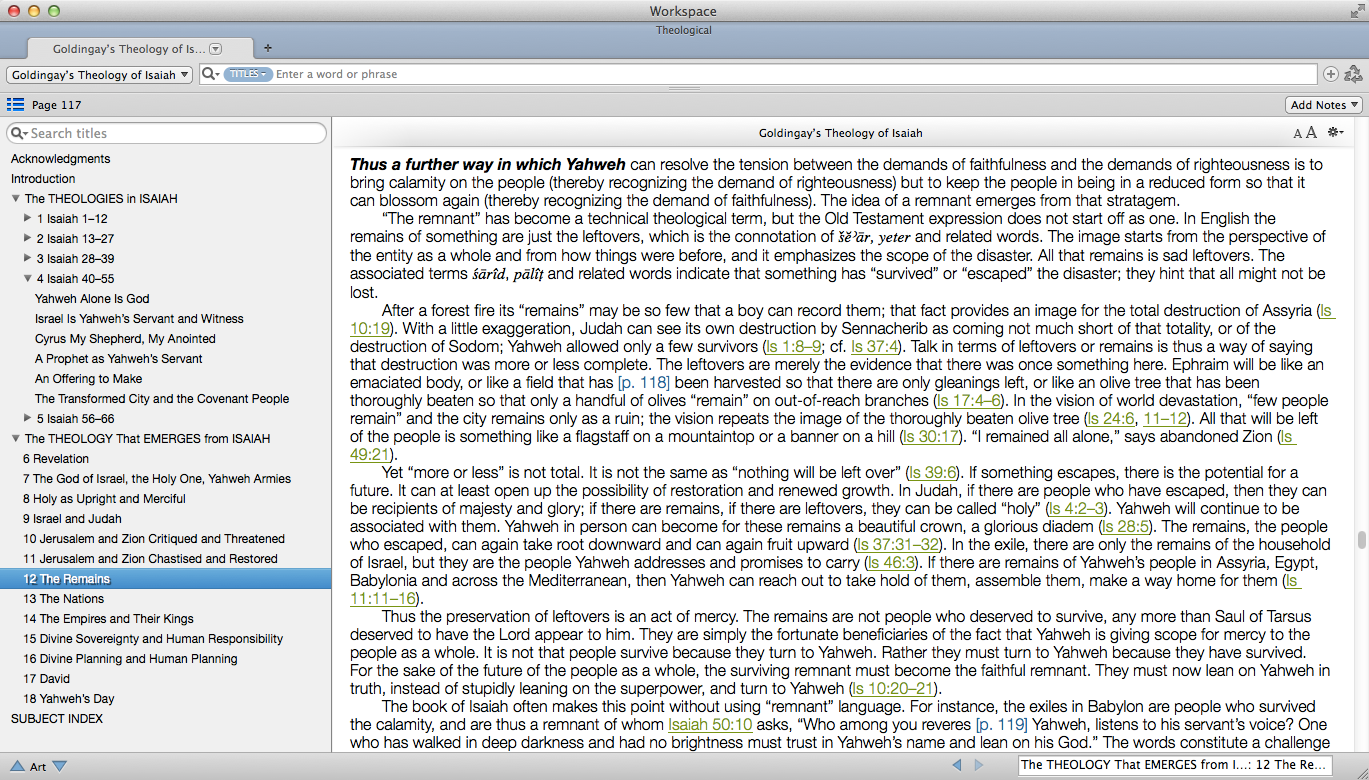The height and width of the screenshot is (780, 1369).
Task: Open chapter 8 Holy as Upright and Merciful
Action: (x=104, y=499)
